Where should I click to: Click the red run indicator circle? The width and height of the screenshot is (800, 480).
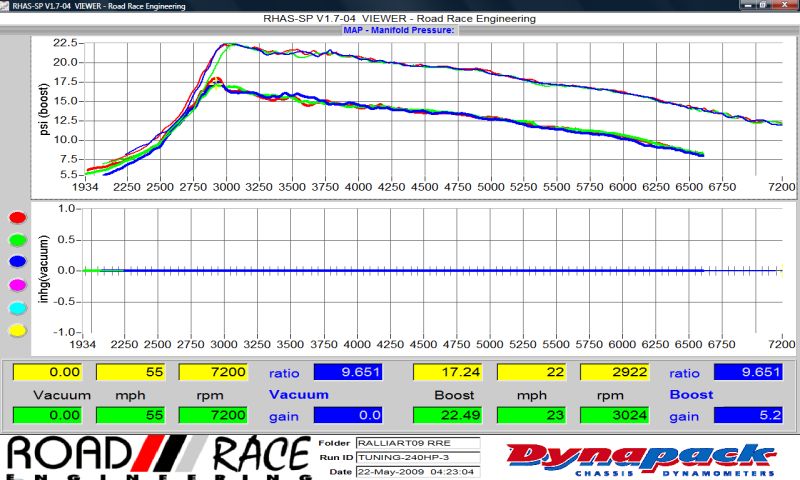click(16, 217)
